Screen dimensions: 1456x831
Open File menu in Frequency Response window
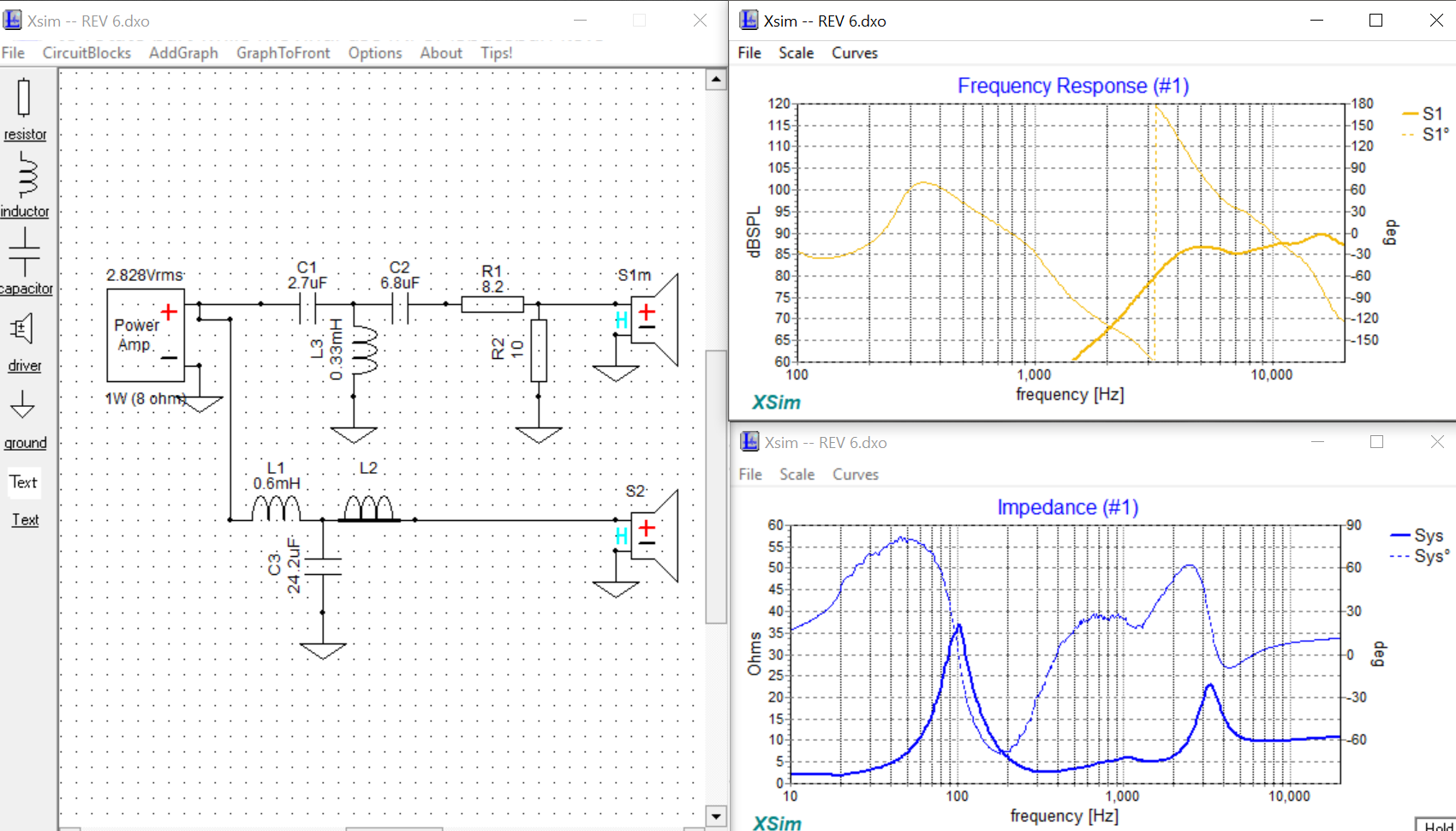[x=749, y=53]
